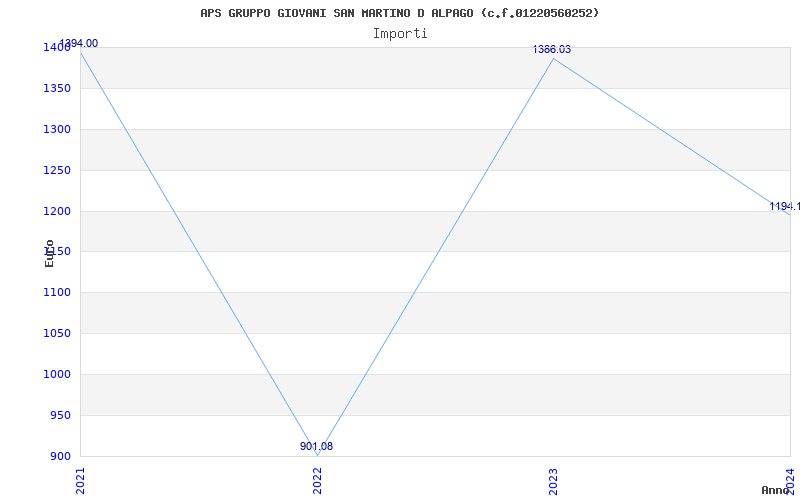Click the Importi subtitle
Viewport: 800px width, 500px height.
point(400,34)
